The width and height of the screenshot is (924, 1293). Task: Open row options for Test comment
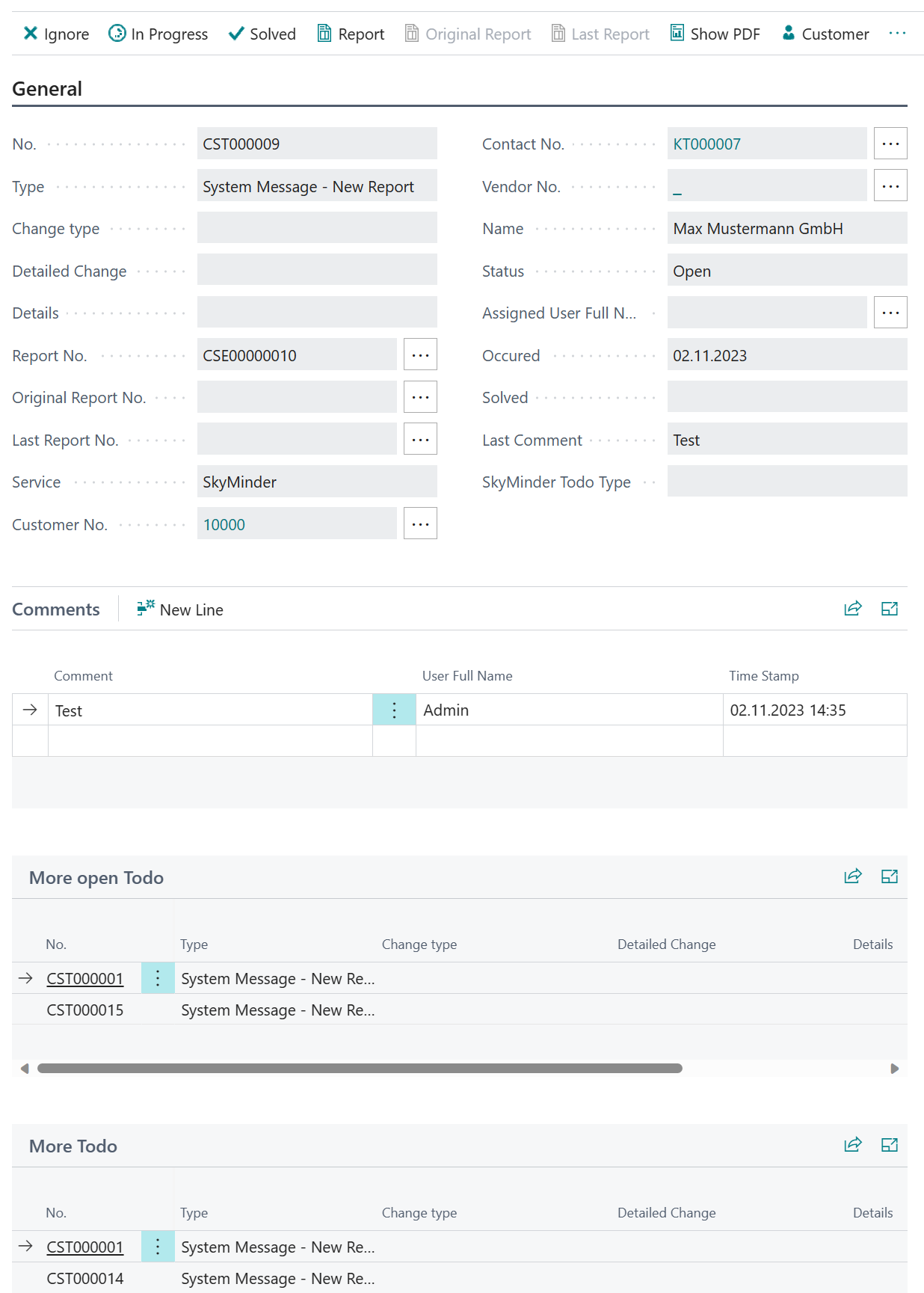click(x=394, y=710)
